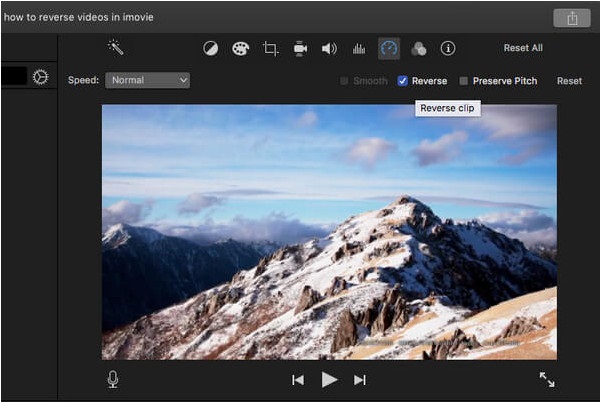Click the voiceover microphone icon
Screen dimensions: 600x402
[x=112, y=379]
